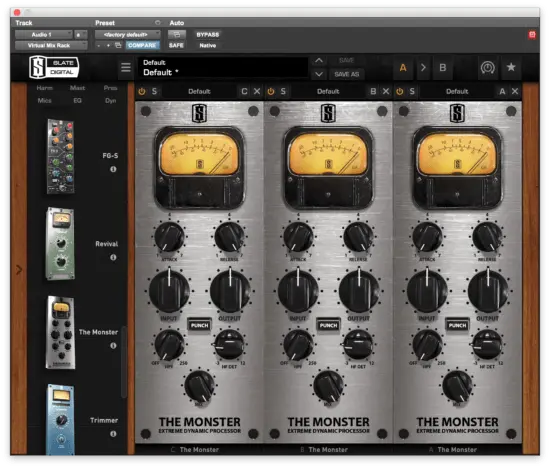Click the ATTACK knob on module C
The image size is (550, 468).
point(169,237)
